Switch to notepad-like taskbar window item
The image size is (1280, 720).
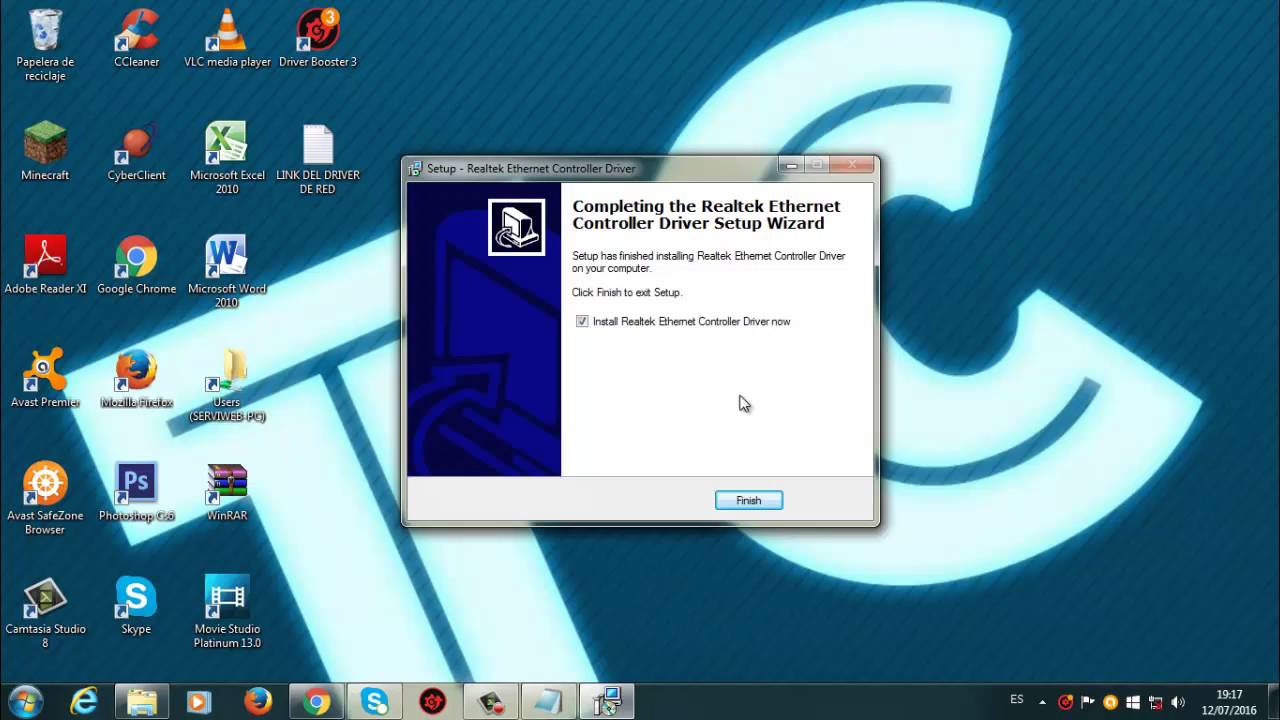click(548, 702)
